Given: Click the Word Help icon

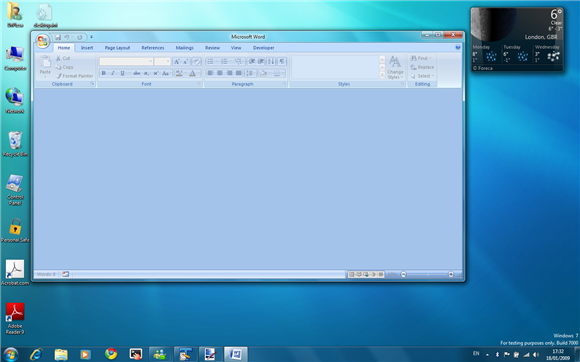Looking at the screenshot, I should 458,47.
